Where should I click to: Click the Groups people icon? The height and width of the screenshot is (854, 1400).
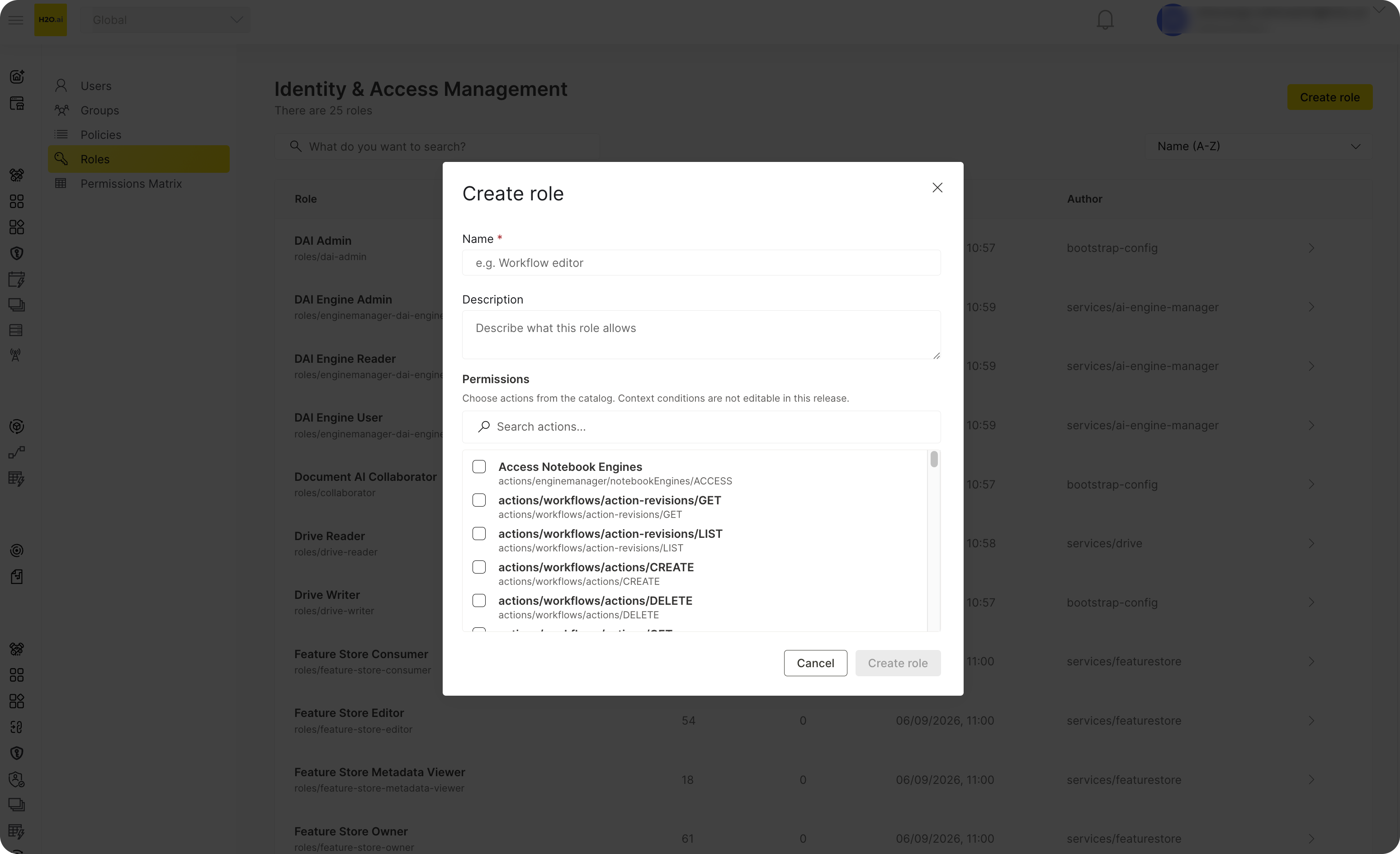tap(61, 110)
